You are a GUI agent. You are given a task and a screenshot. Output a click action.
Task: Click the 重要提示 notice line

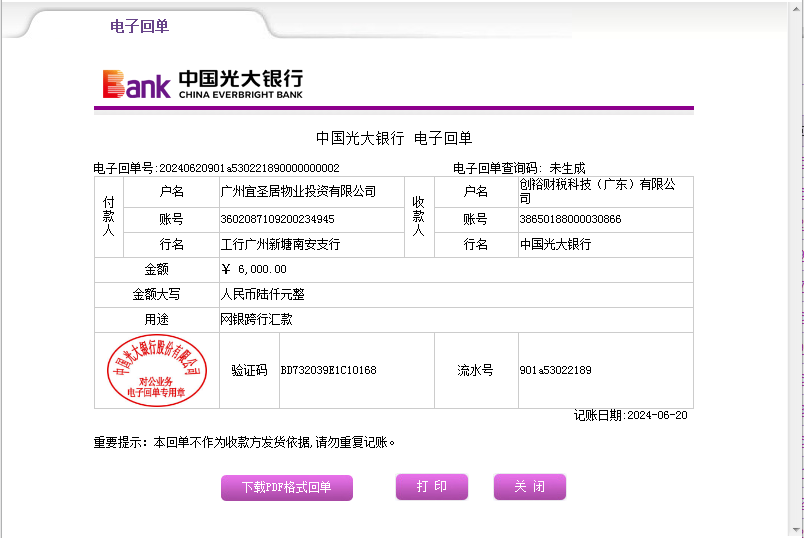click(x=244, y=442)
